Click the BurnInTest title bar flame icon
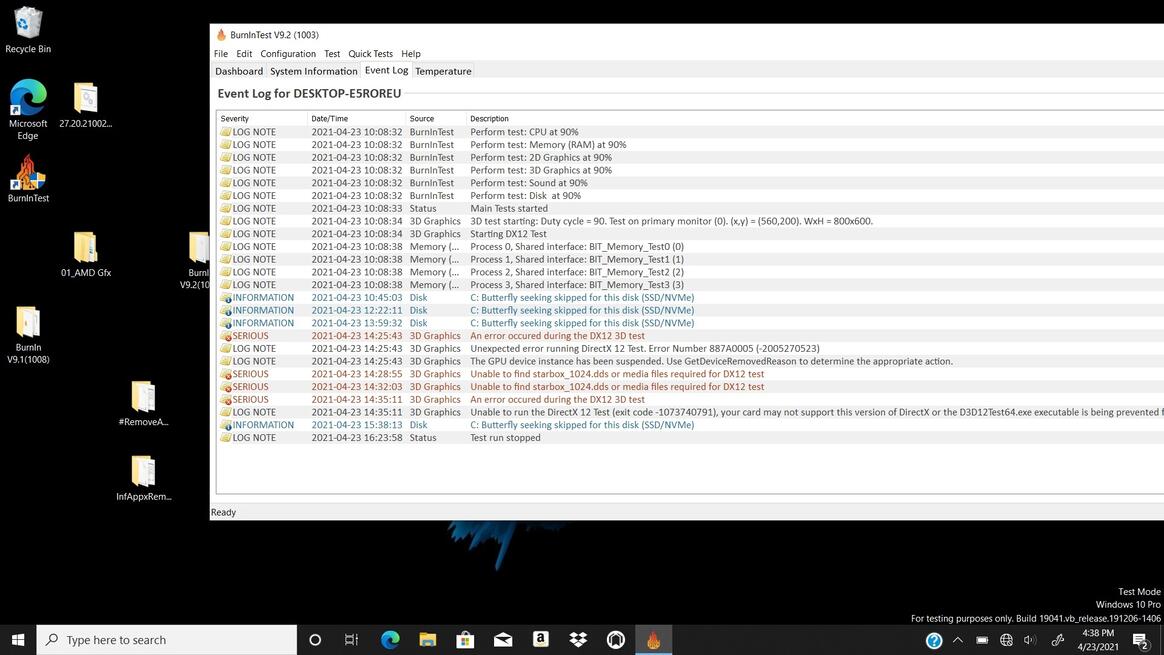This screenshot has width=1164, height=655. pyautogui.click(x=221, y=35)
